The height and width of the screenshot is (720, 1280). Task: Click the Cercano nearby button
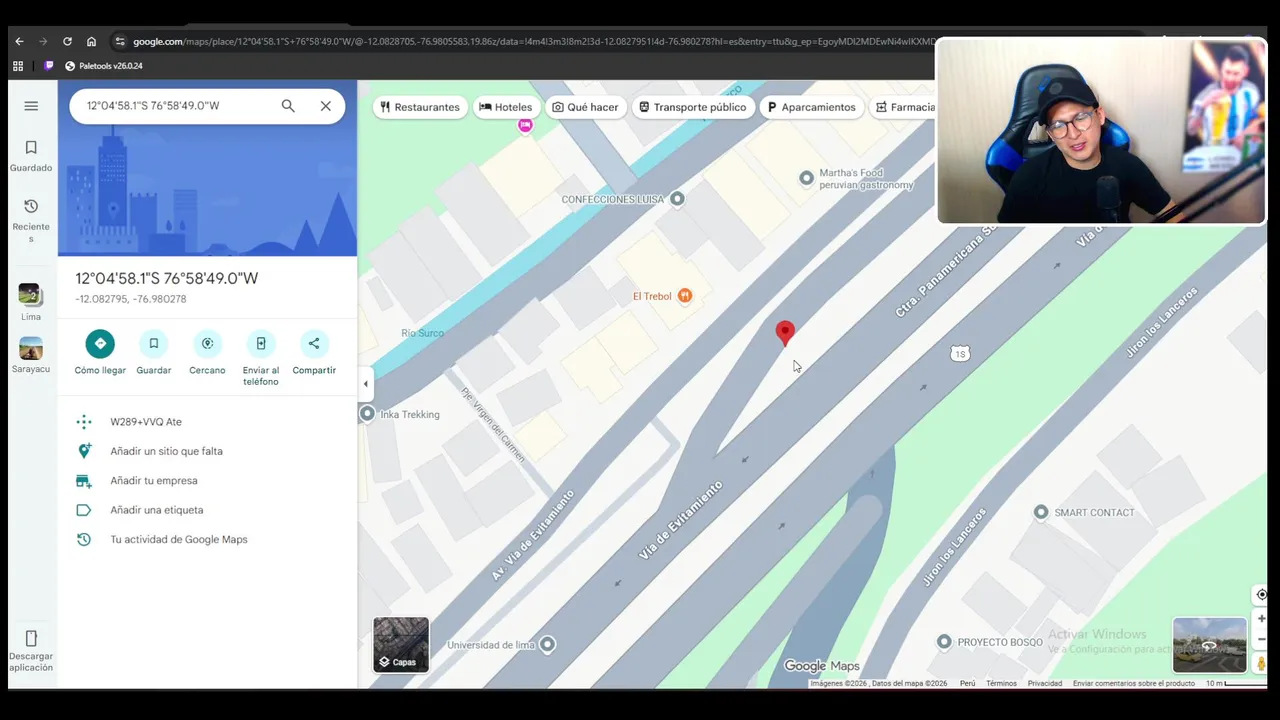coord(207,352)
